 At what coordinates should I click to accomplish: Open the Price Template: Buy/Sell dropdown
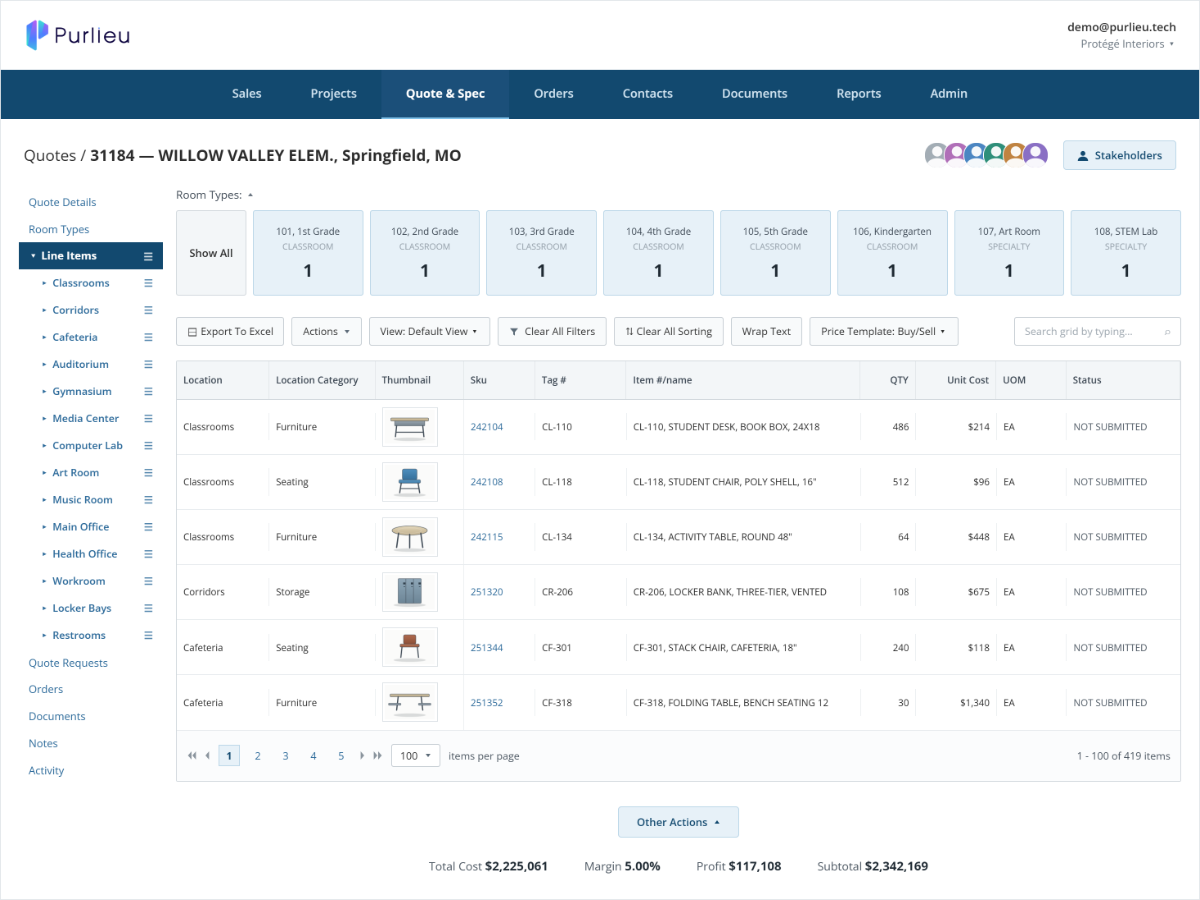[x=884, y=332]
